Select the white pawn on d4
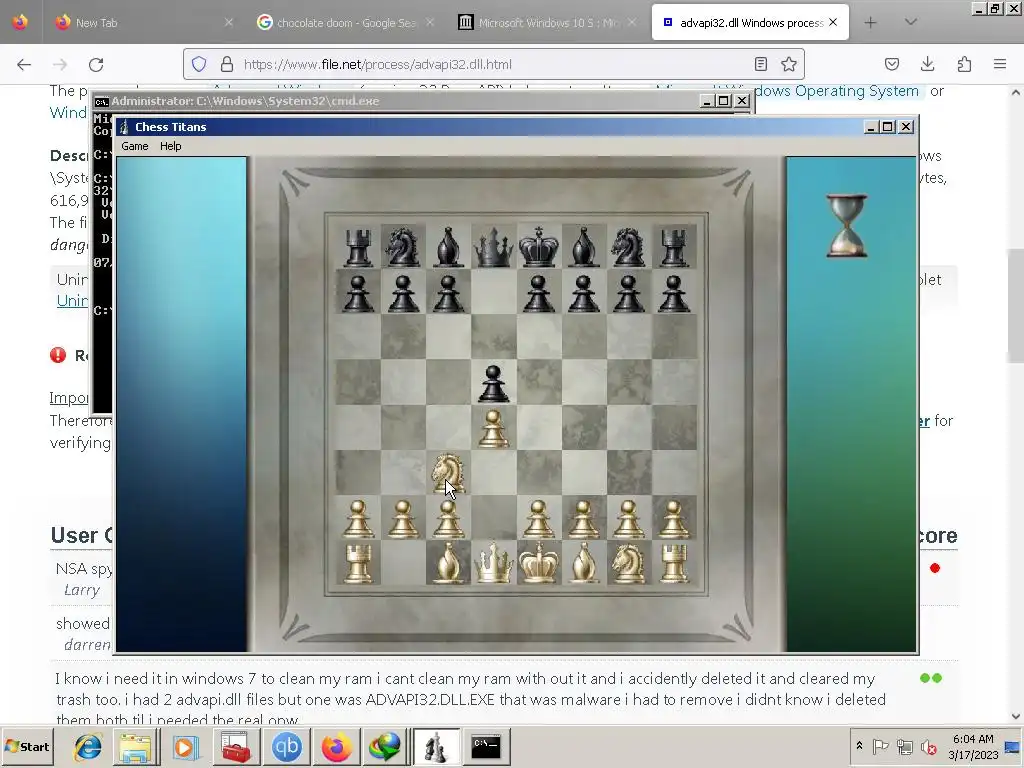Screen dimensions: 1024x768 [x=493, y=428]
